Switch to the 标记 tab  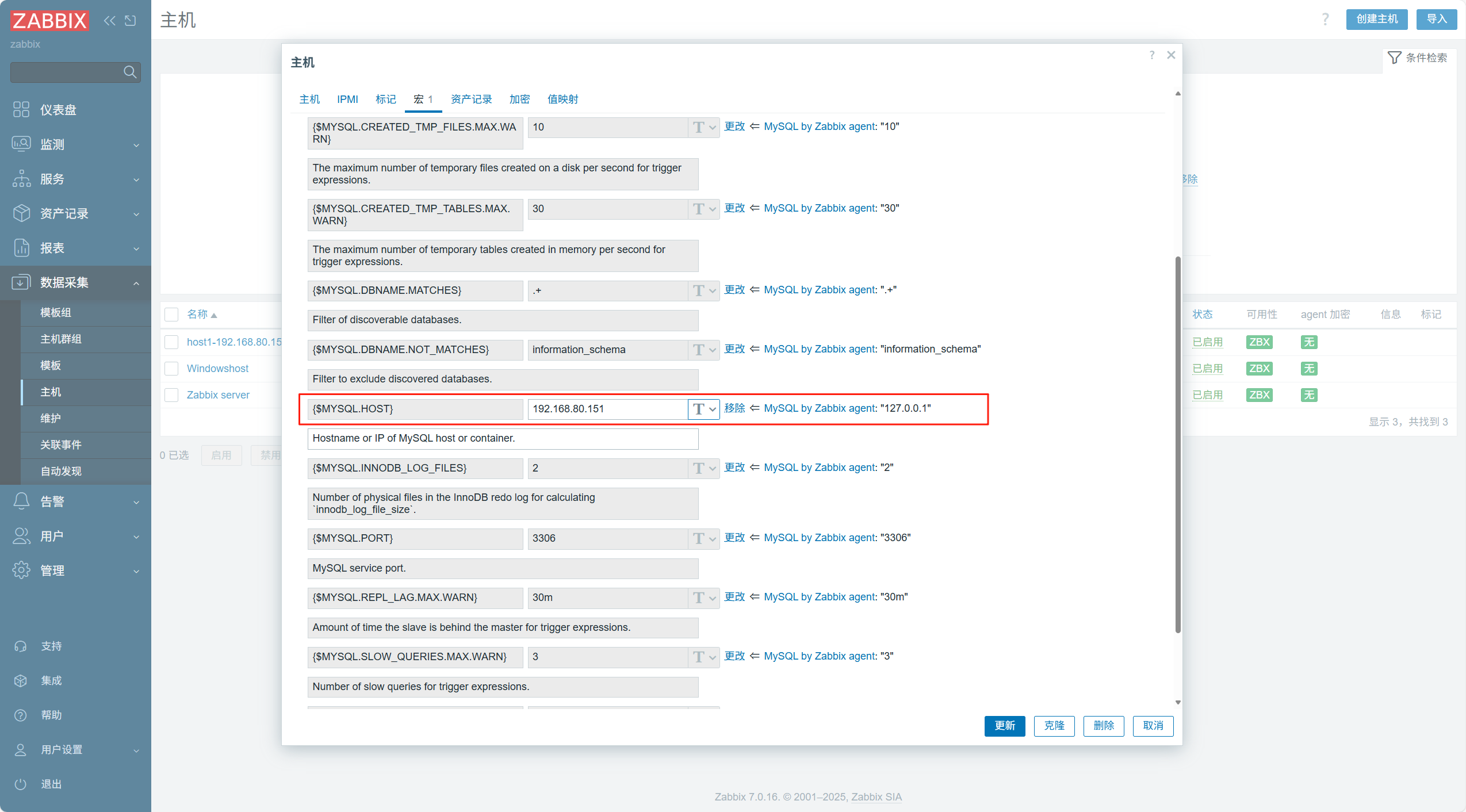[386, 99]
